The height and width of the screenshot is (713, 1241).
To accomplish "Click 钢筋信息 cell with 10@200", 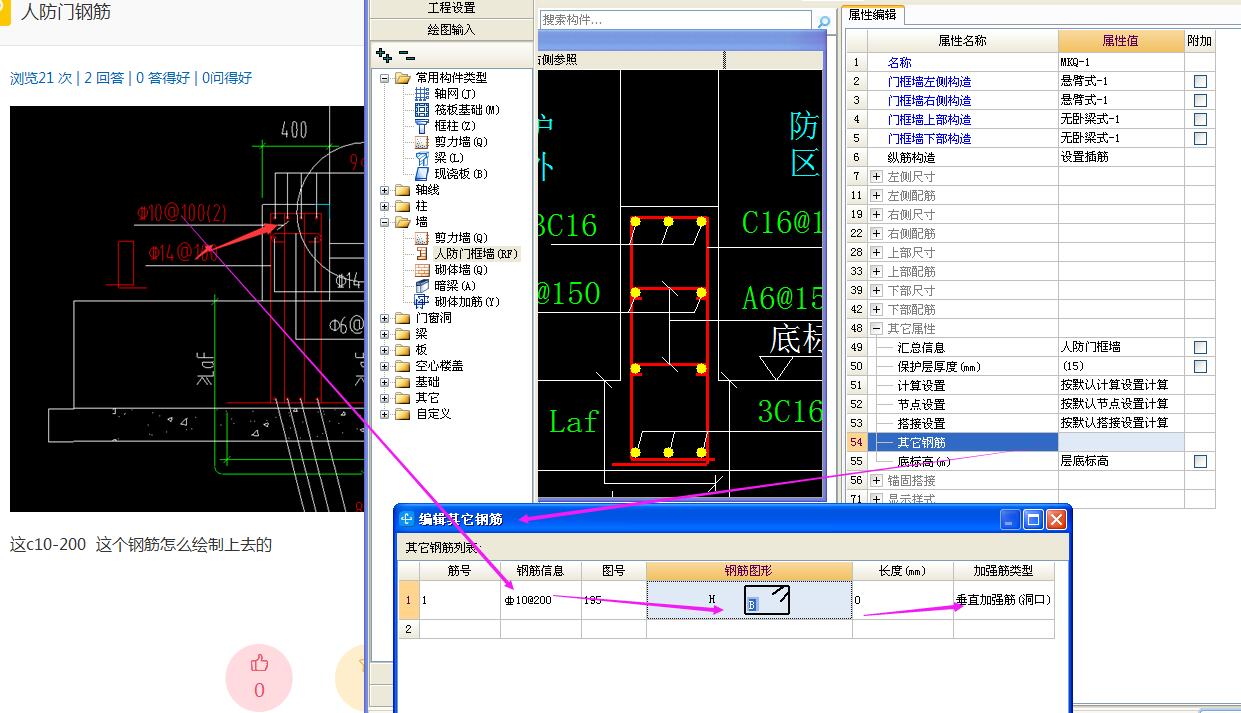I will (540, 600).
